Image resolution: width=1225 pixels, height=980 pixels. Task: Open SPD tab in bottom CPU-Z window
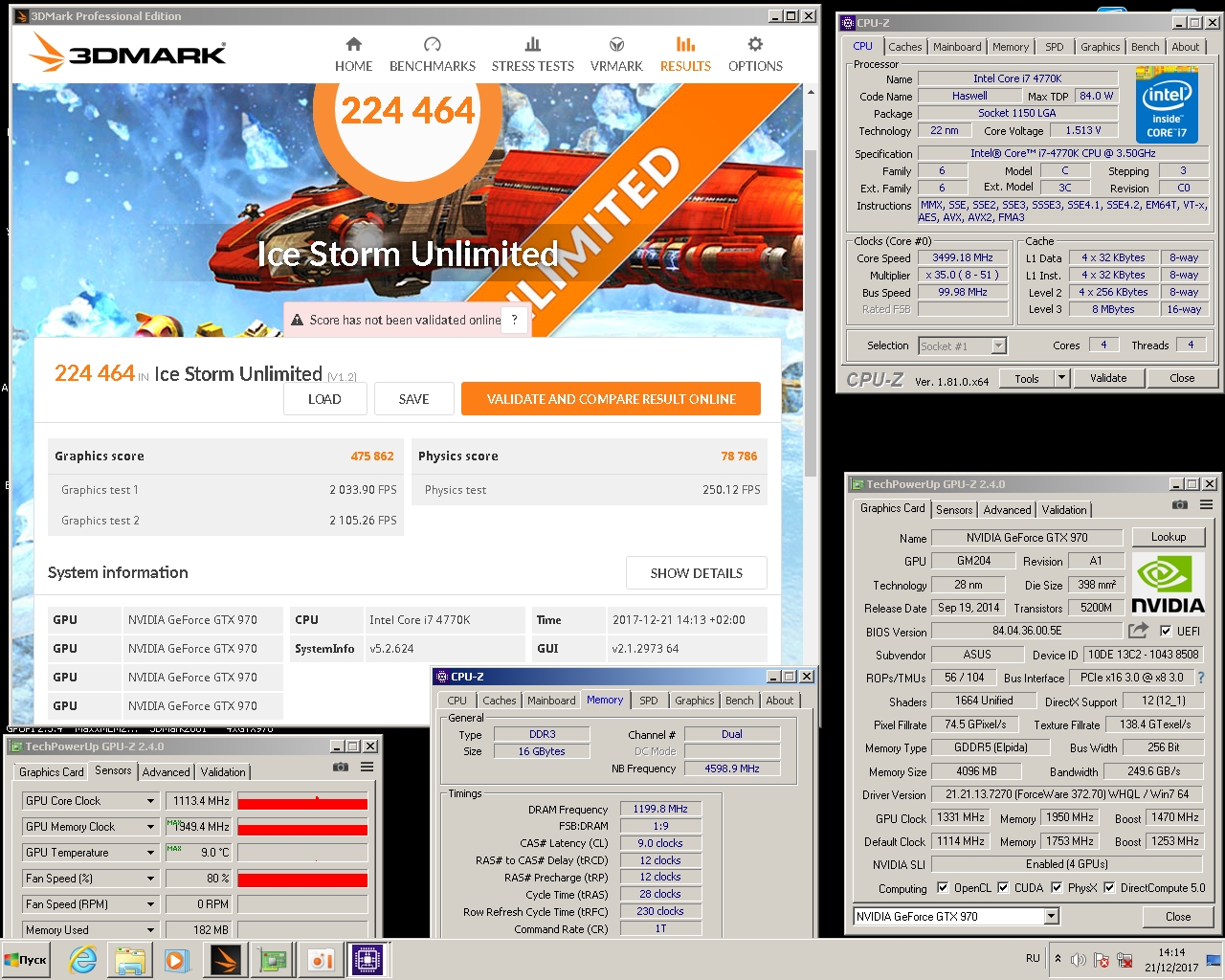[x=649, y=701]
